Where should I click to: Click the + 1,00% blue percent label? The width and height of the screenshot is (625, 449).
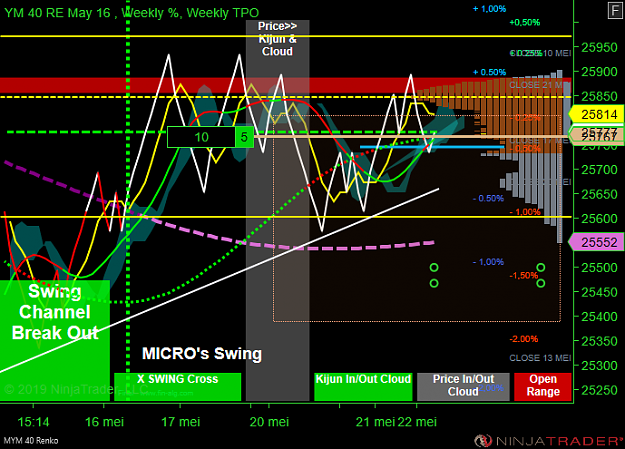pyautogui.click(x=489, y=9)
